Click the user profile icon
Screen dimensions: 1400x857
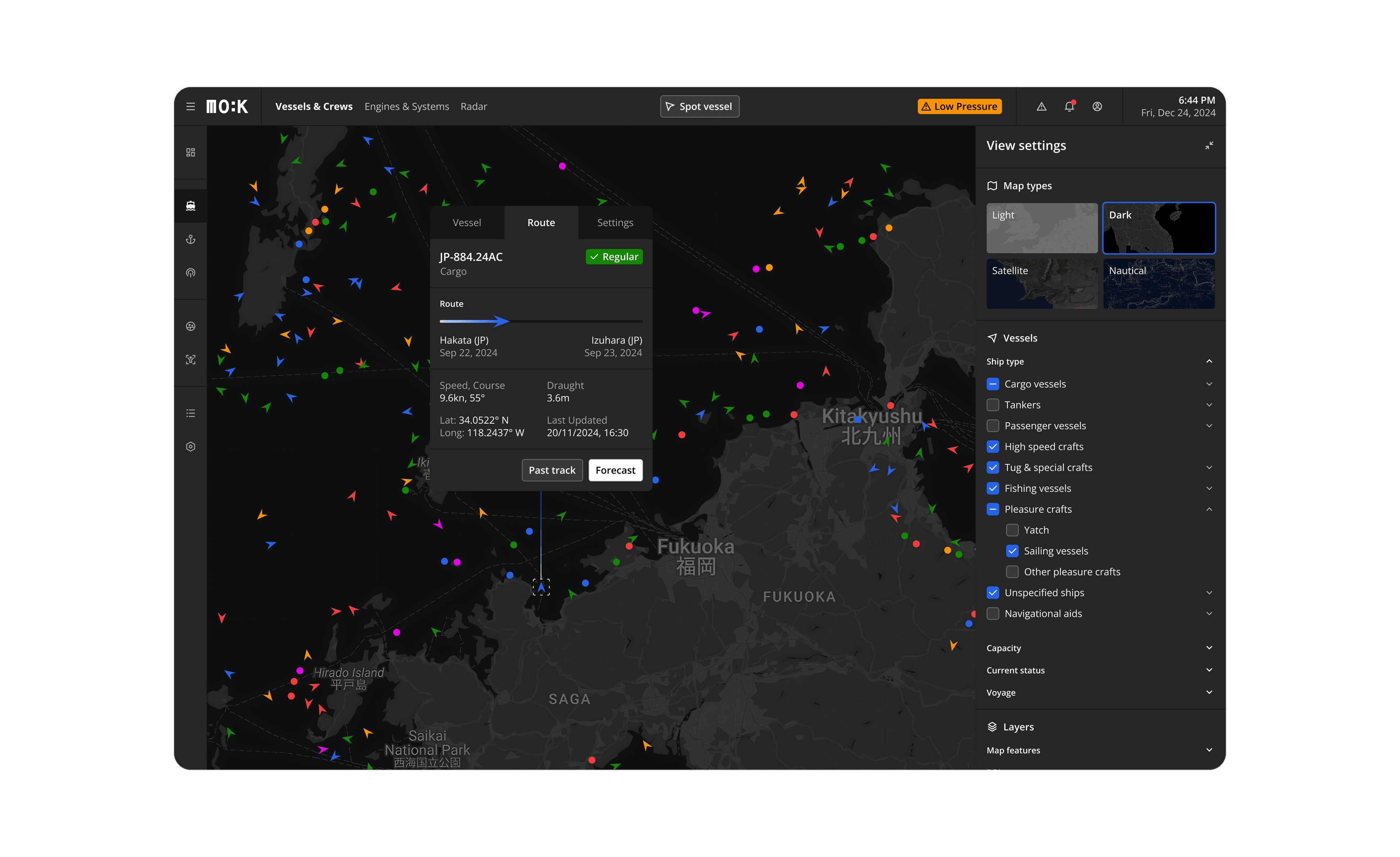(x=1097, y=106)
